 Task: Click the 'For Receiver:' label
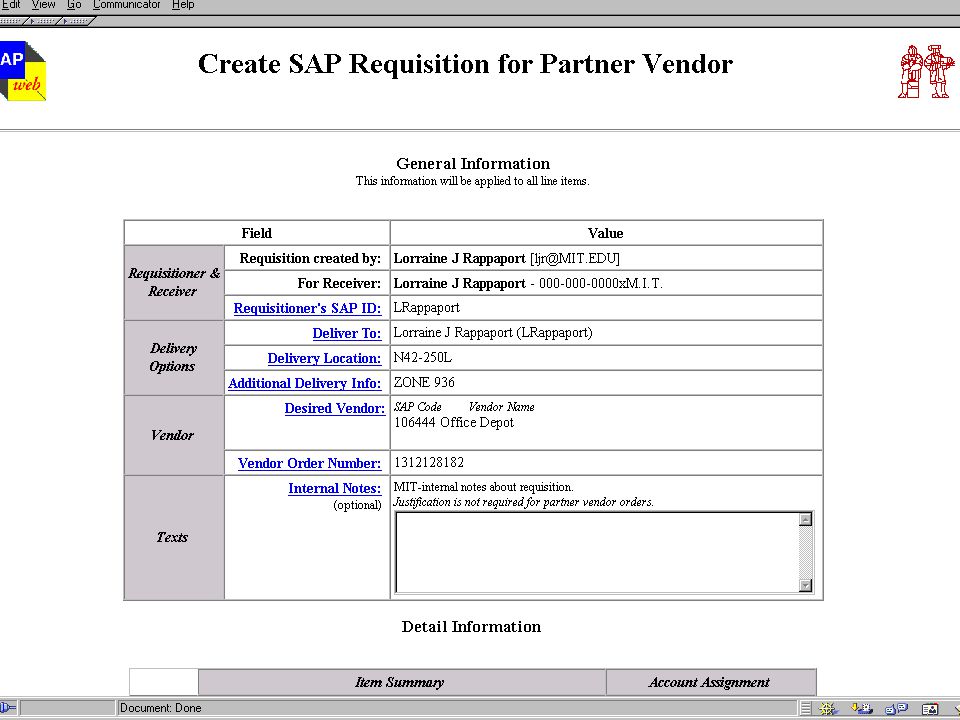(339, 283)
